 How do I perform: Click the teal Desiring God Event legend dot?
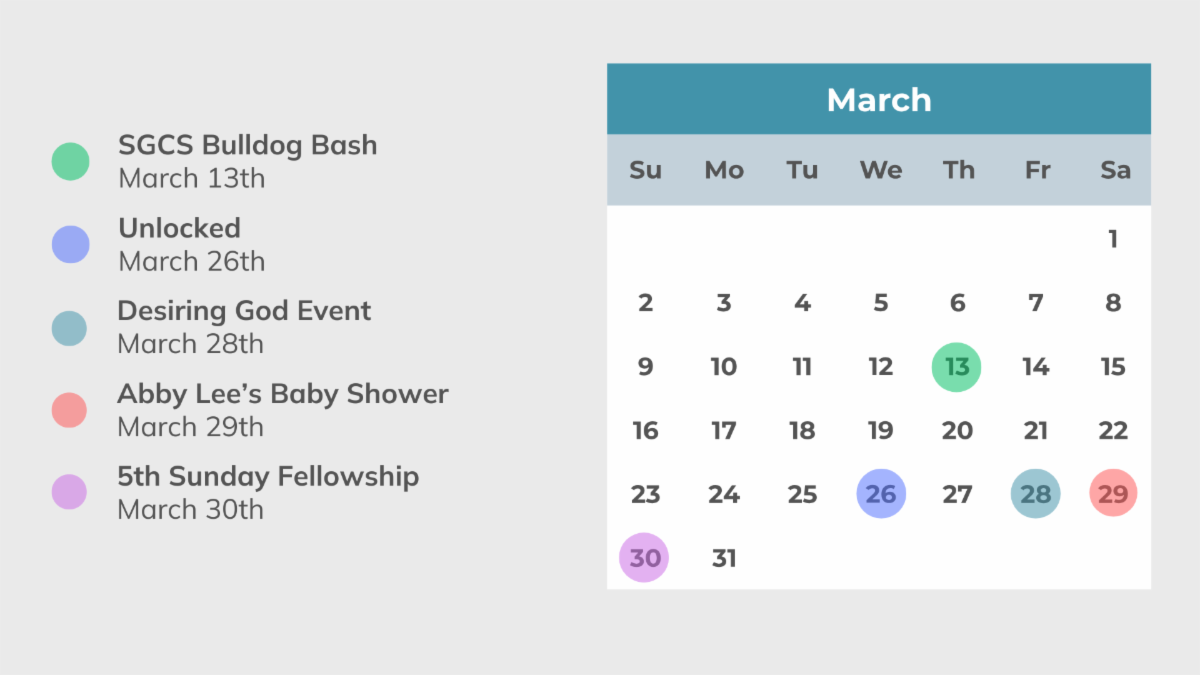[70, 327]
